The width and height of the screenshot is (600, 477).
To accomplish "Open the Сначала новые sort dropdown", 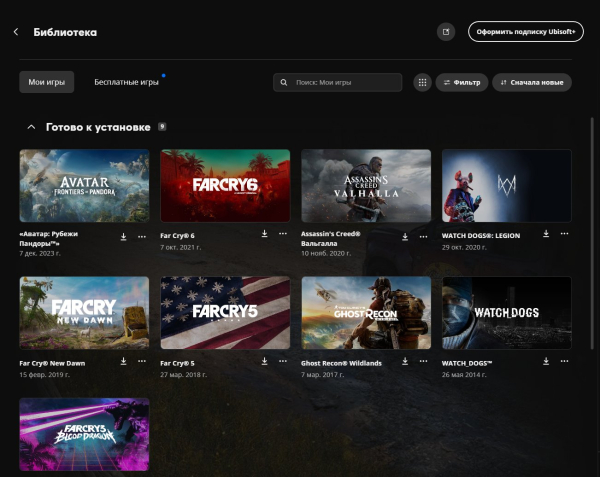I will click(x=532, y=82).
